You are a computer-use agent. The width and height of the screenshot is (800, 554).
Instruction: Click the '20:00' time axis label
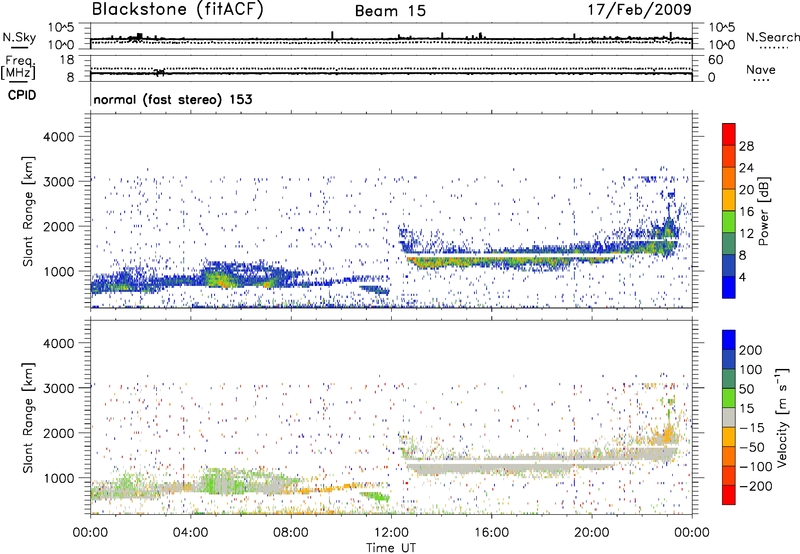[591, 533]
